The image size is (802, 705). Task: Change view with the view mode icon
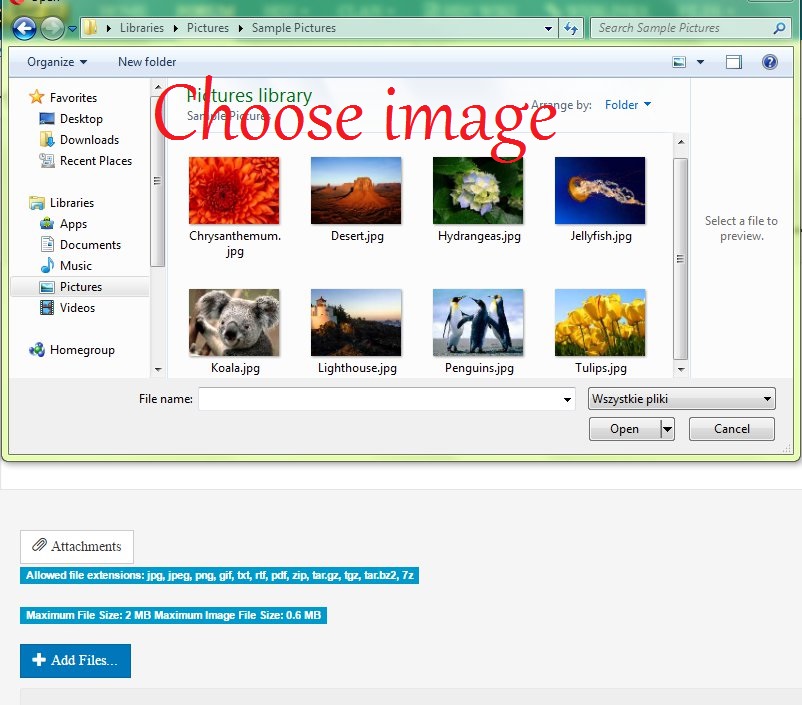(x=679, y=62)
